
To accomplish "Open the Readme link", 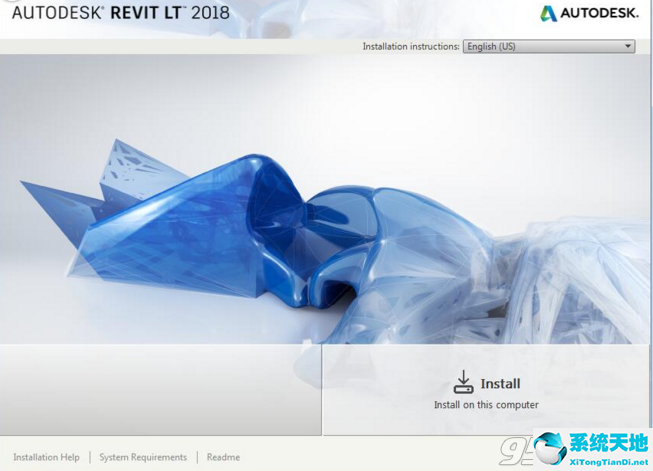I will point(223,457).
